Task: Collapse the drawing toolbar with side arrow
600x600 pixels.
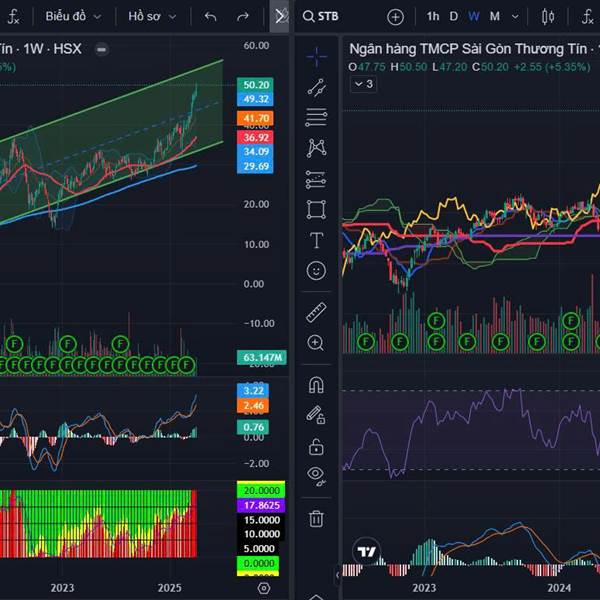Action: (x=337, y=575)
